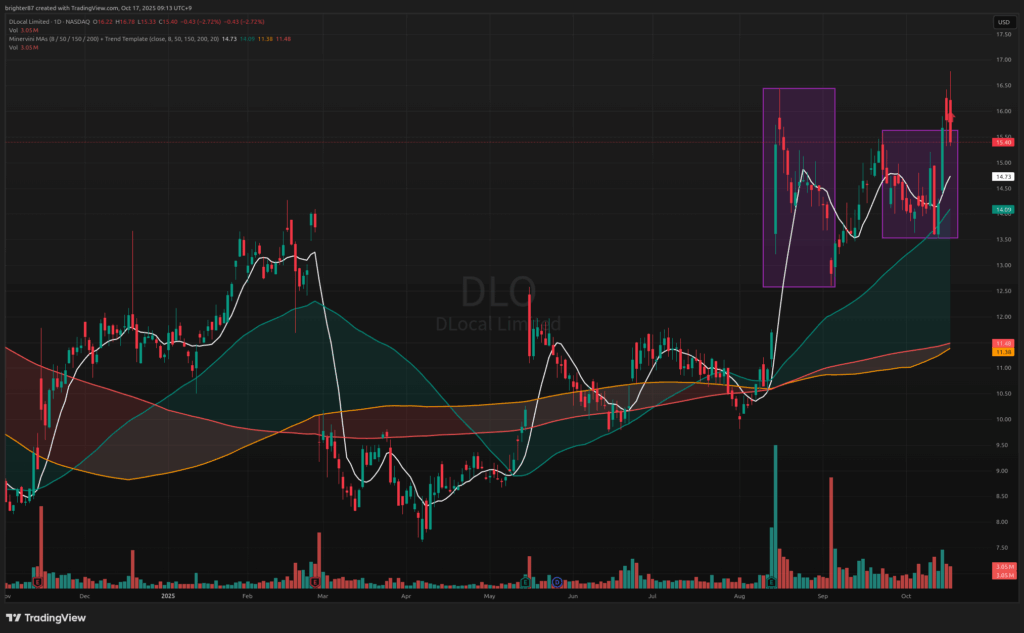
Task: Click the TradingView logo at bottom left
Action: (44, 616)
